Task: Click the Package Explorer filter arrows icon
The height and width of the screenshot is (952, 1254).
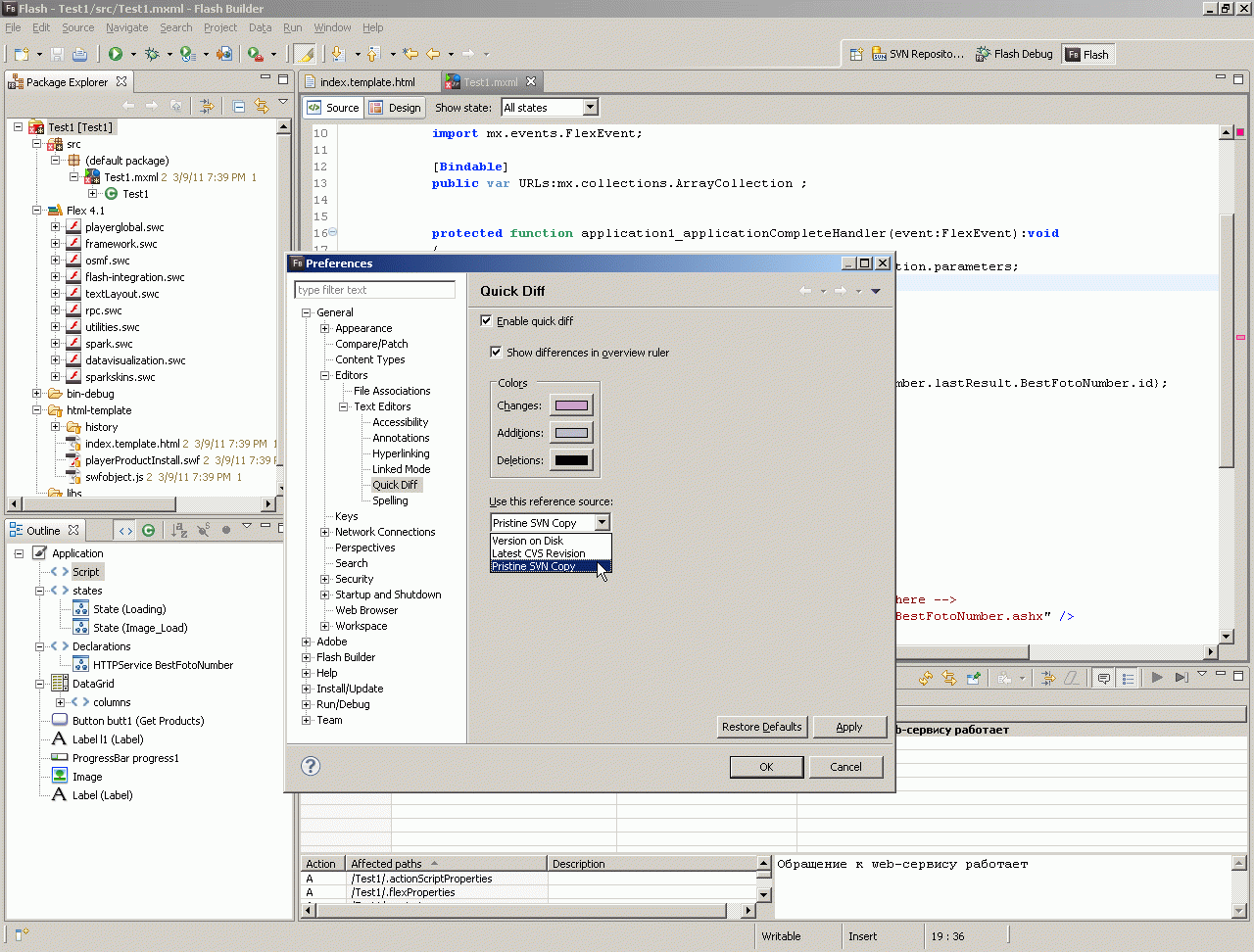Action: pos(207,106)
